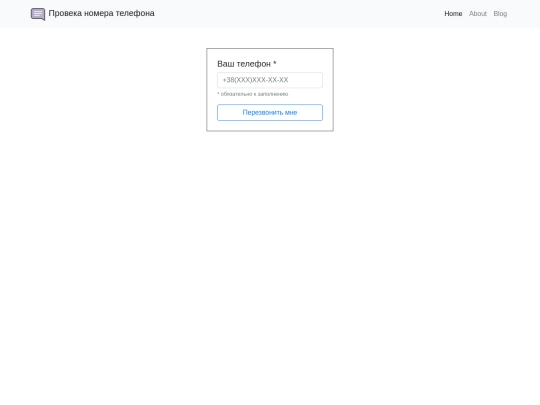Go to the Home nav item
540x405 pixels.
tap(453, 14)
